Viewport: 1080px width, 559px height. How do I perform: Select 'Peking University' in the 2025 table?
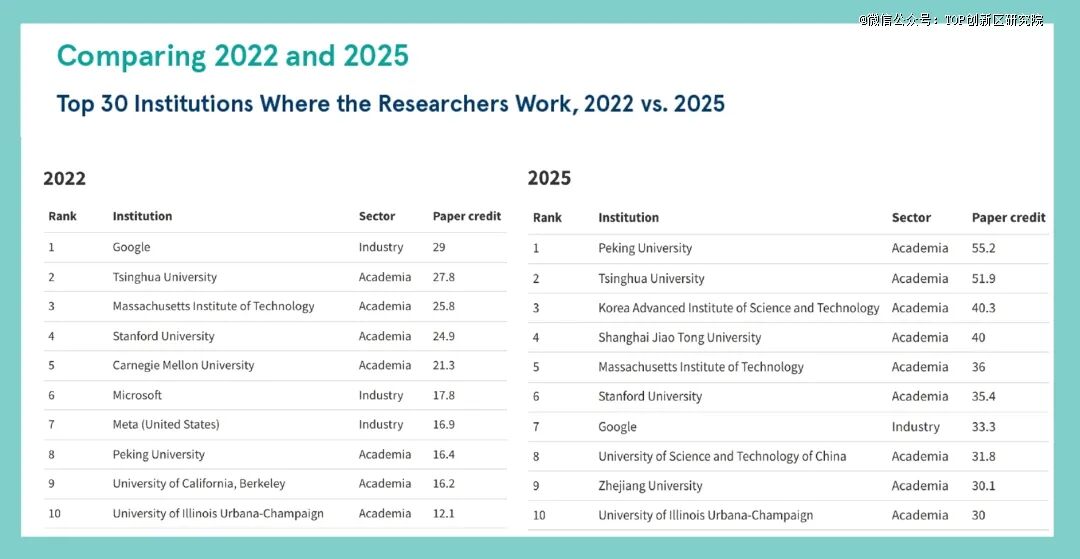[x=645, y=249]
